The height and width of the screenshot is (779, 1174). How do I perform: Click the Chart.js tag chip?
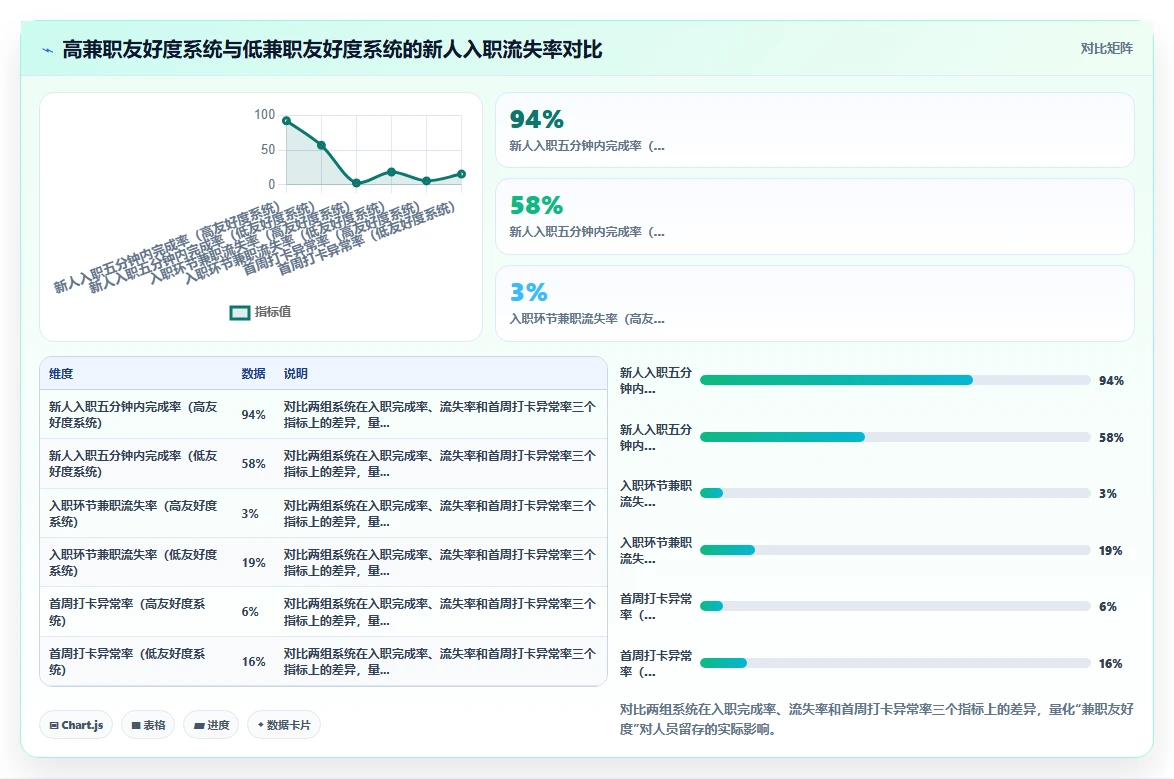coord(76,725)
